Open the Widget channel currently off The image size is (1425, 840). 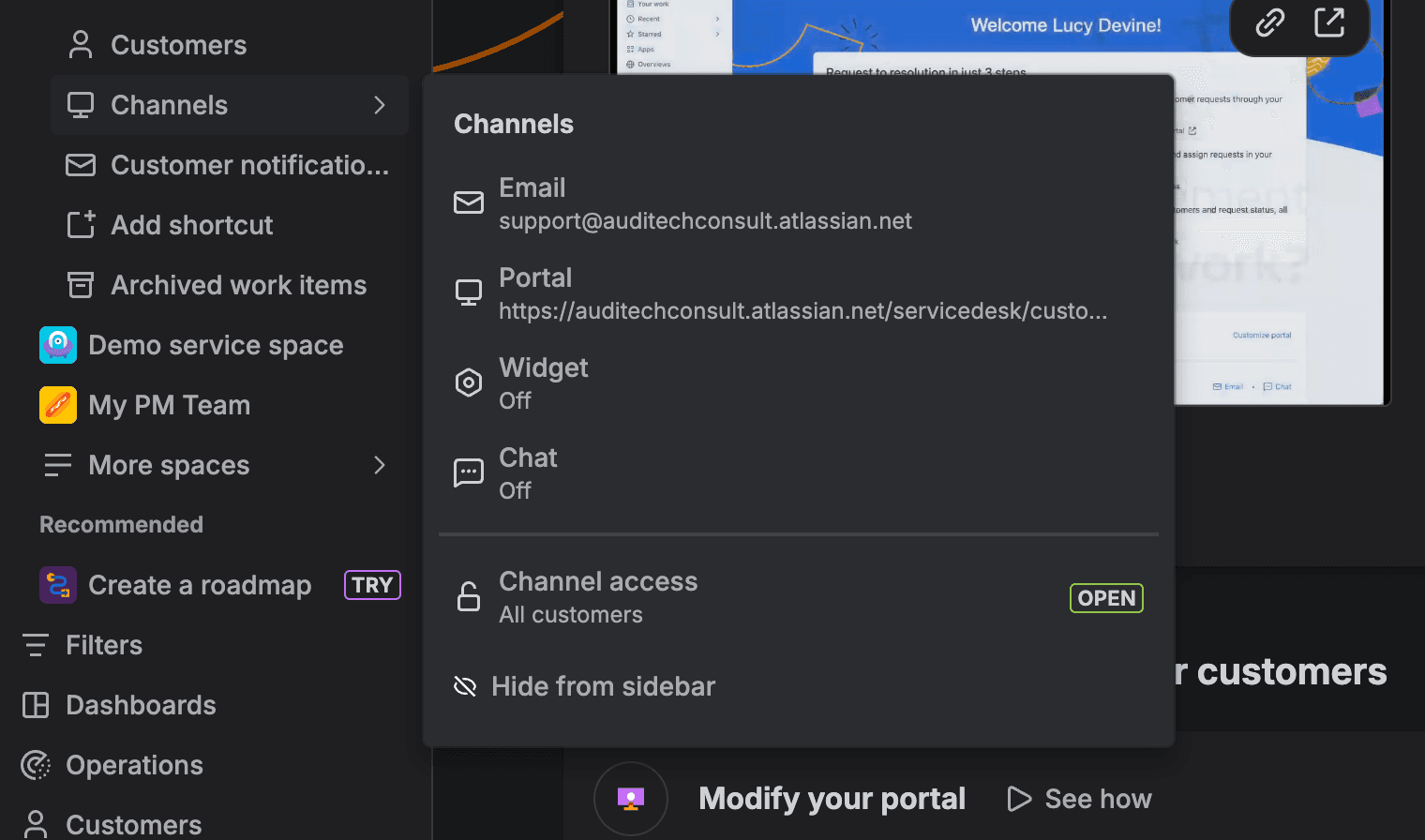[544, 382]
